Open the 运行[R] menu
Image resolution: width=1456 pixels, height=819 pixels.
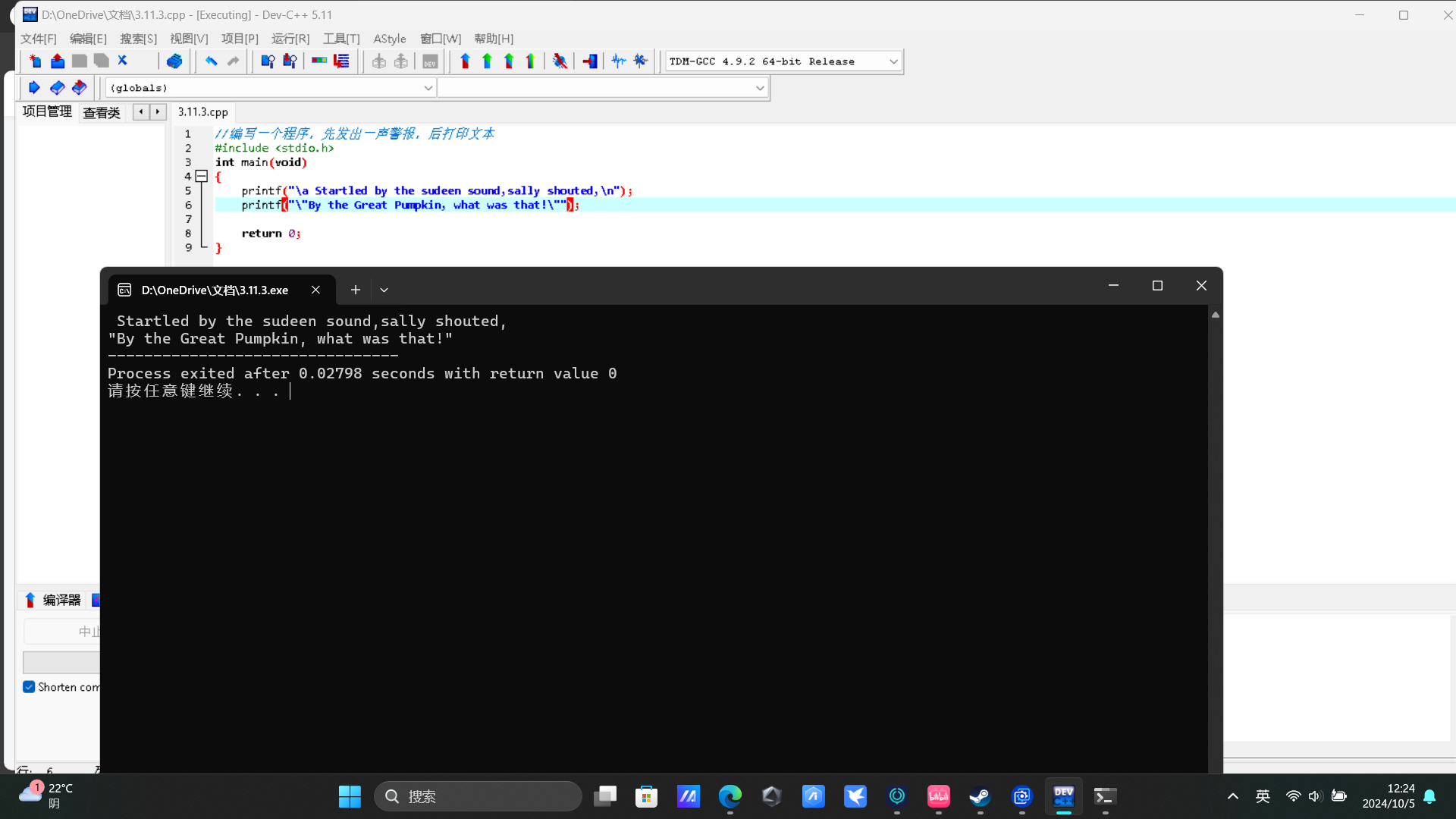(x=290, y=39)
